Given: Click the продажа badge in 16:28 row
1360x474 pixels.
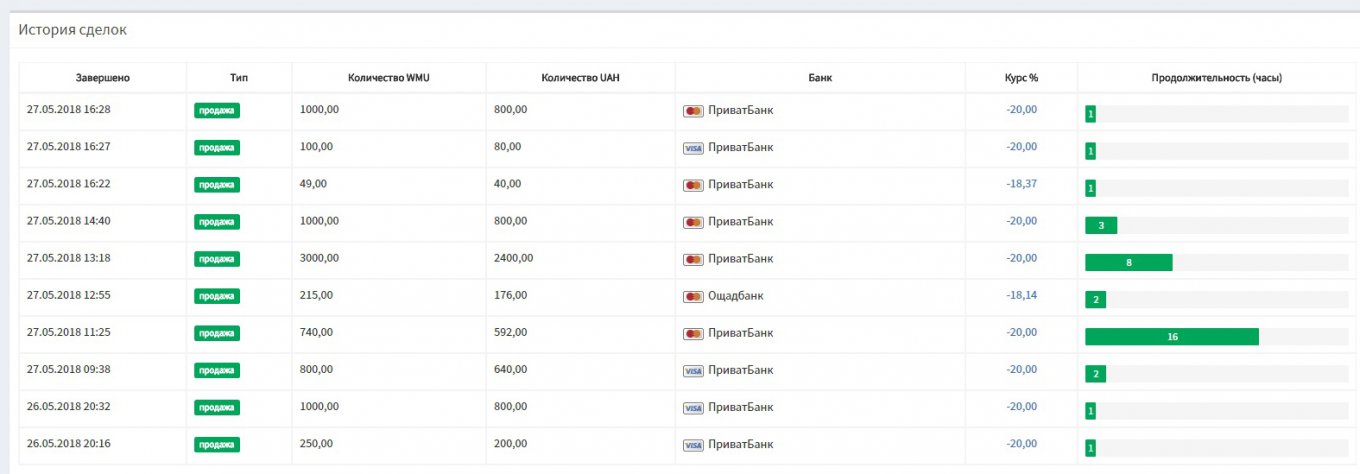Looking at the screenshot, I should point(217,111).
